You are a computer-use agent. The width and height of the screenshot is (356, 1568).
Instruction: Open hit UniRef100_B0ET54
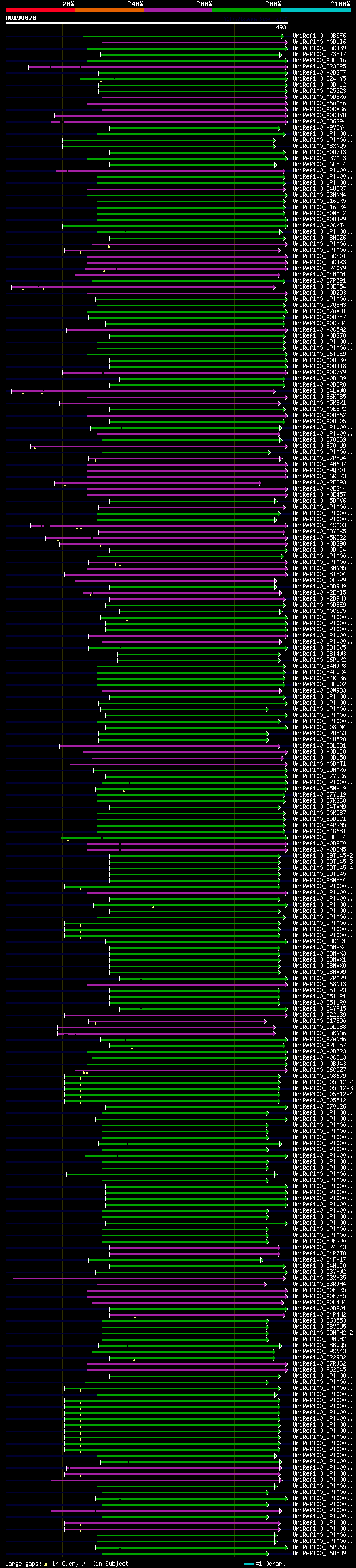[x=319, y=286]
